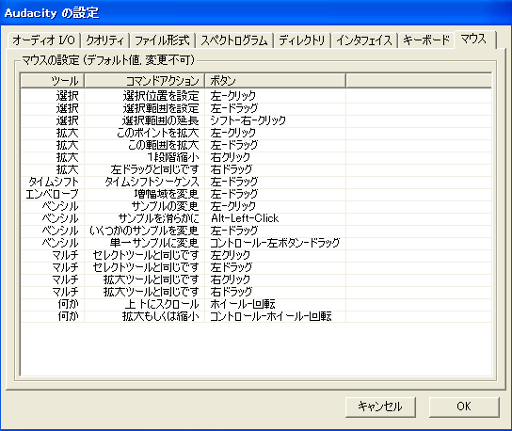Select the ファイル形式 tab
512x431 pixels.
(x=162, y=41)
